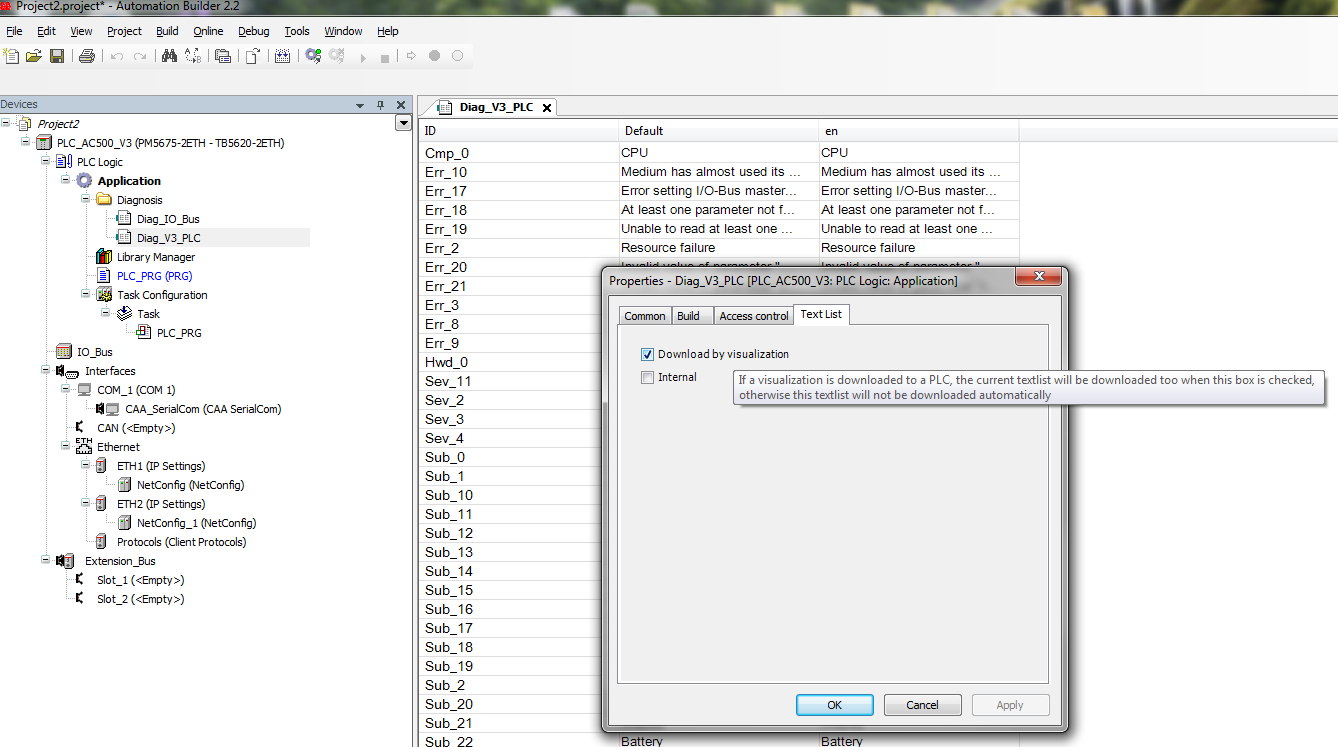Save the project using the Save icon
Viewport: 1338px width, 747px height.
pos(56,56)
